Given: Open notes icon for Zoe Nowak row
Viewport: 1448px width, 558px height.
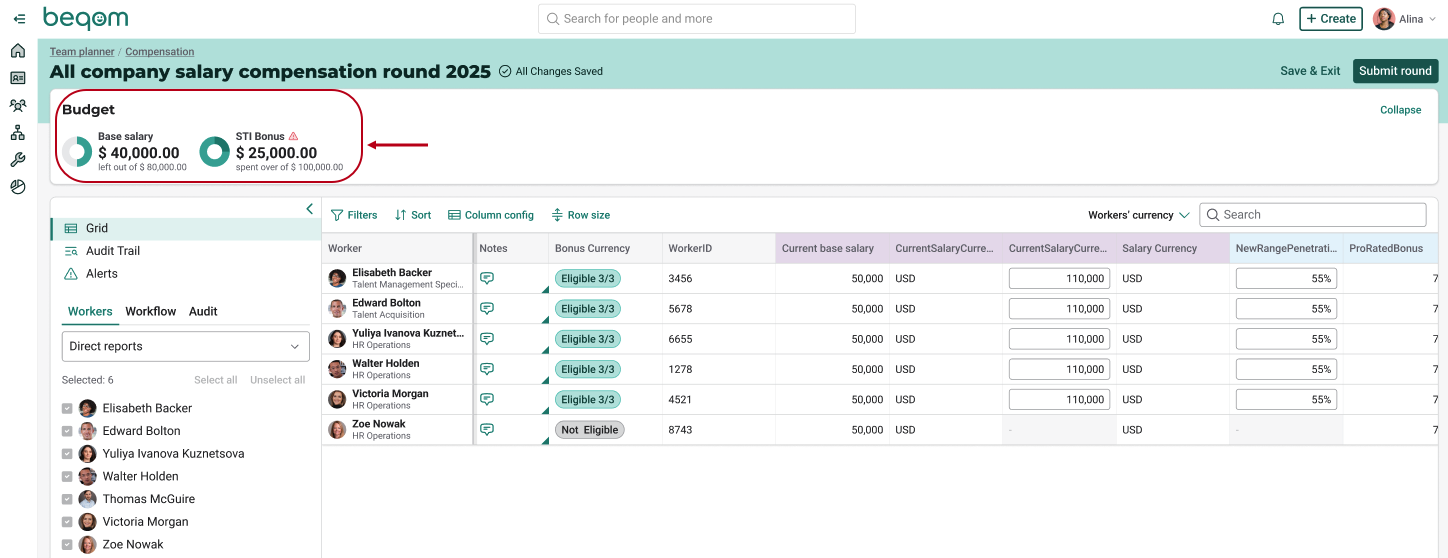Looking at the screenshot, I should coord(487,430).
